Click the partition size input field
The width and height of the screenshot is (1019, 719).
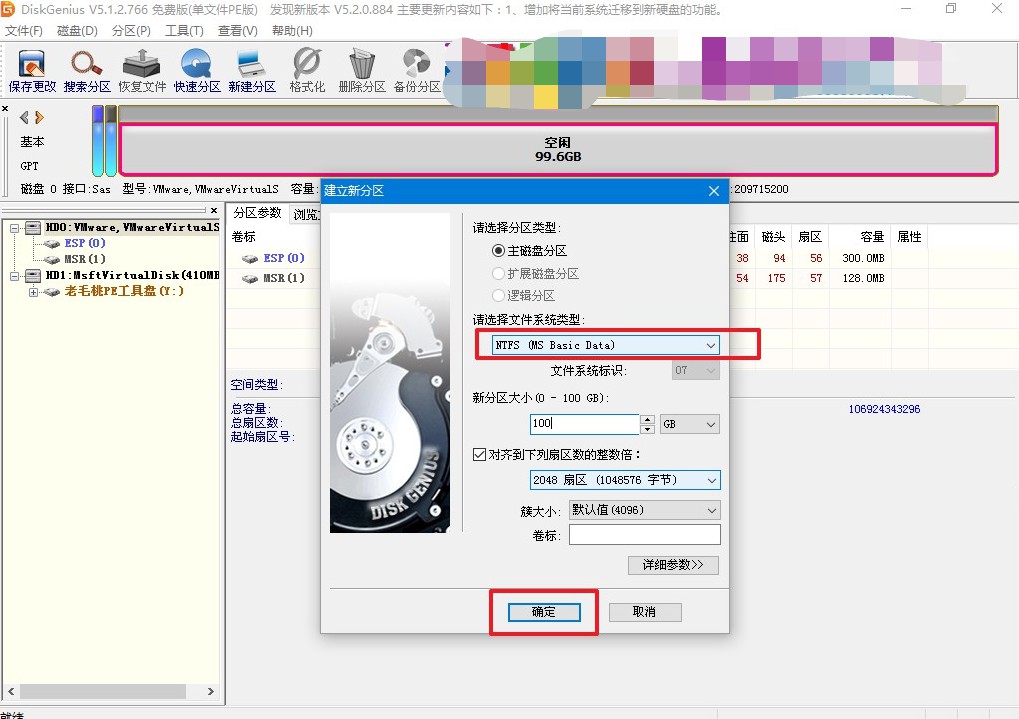585,424
